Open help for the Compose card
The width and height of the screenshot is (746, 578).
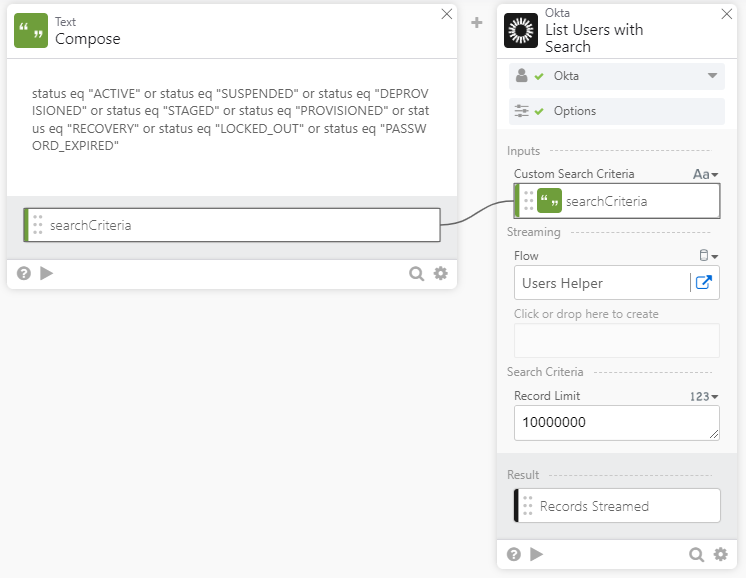24,274
